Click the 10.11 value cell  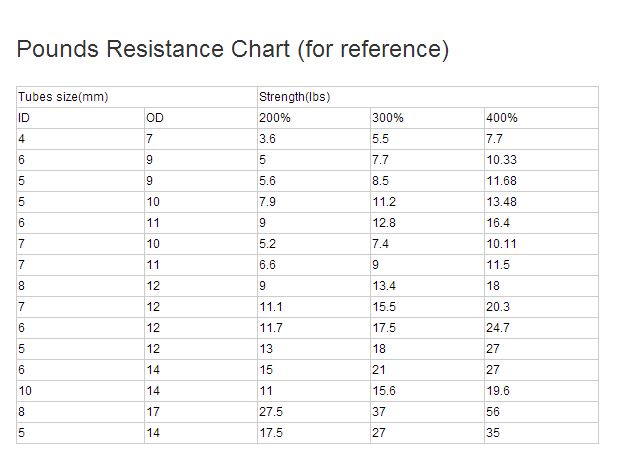click(541, 244)
